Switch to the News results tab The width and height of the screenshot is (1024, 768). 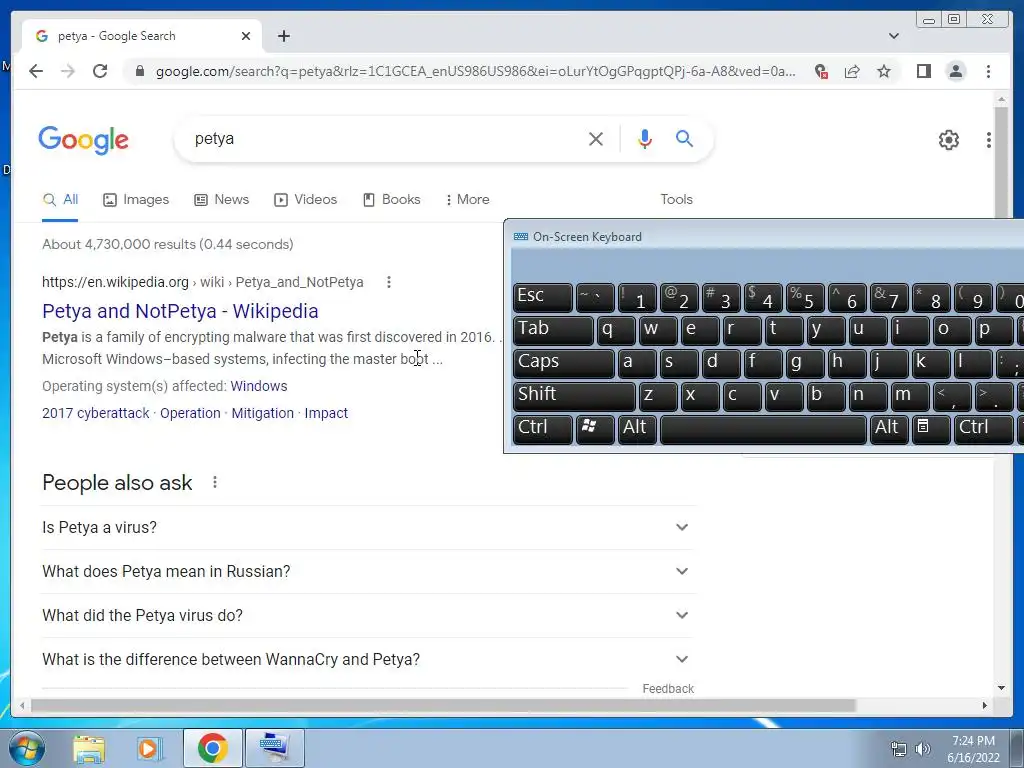click(x=221, y=199)
